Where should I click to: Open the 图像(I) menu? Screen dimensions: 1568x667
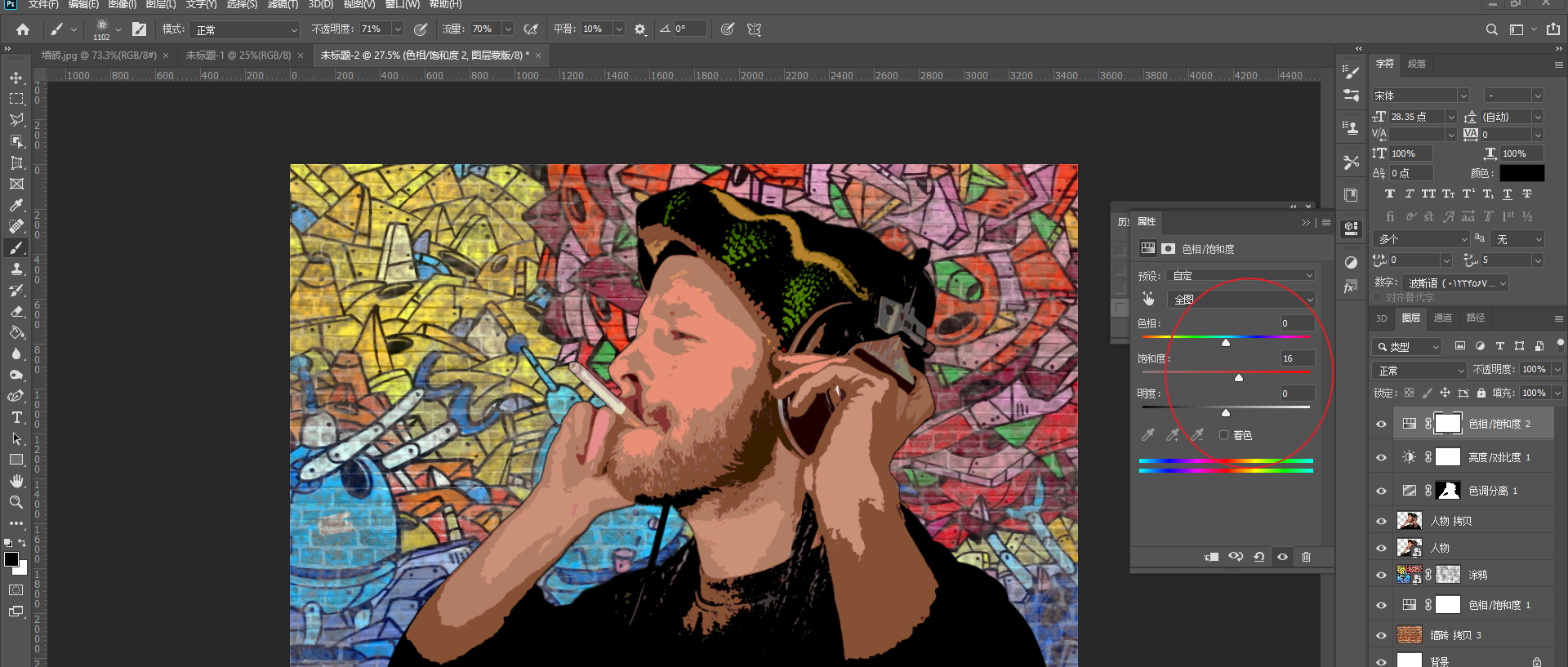point(122,4)
